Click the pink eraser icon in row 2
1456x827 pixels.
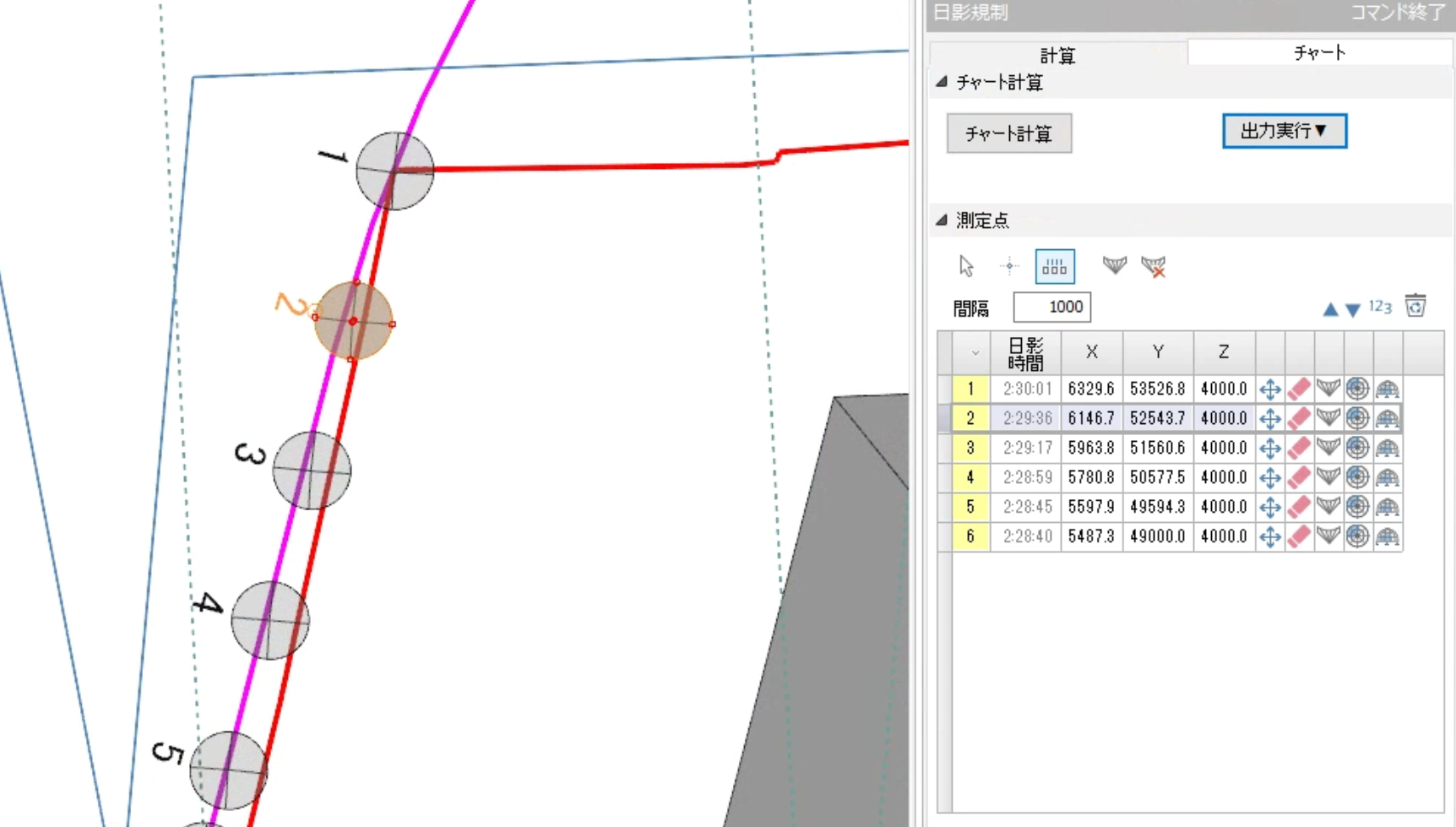tap(1299, 419)
